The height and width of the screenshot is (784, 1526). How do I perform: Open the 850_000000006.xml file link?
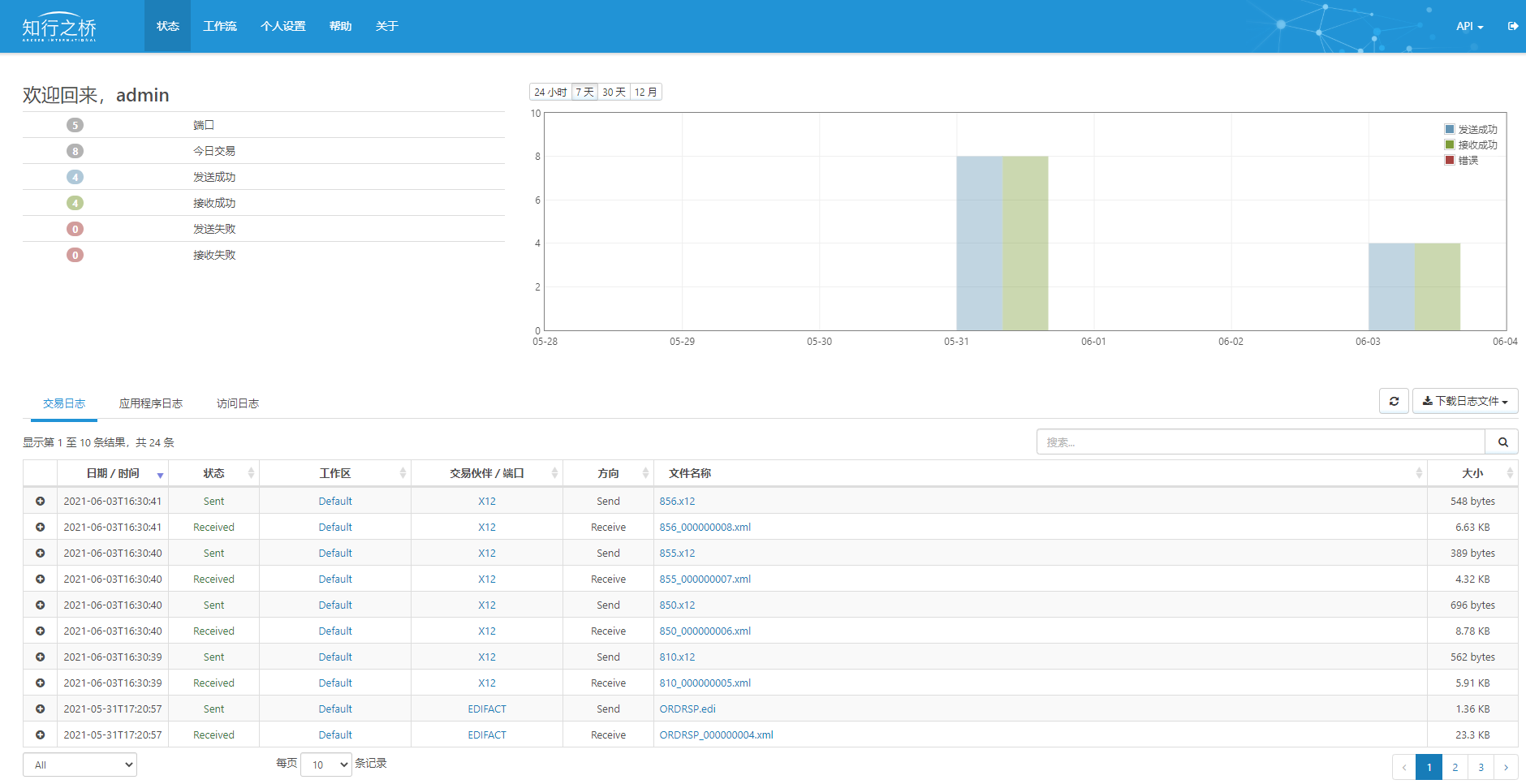705,631
